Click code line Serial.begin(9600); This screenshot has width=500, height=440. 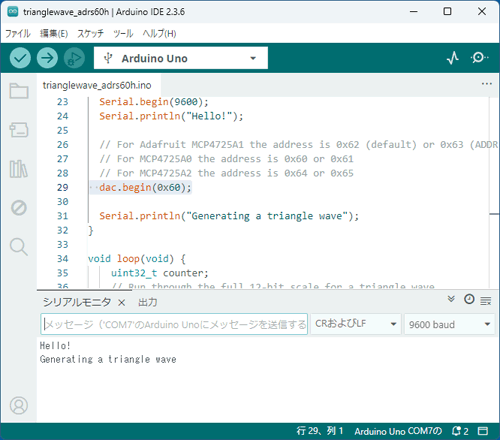(x=154, y=102)
